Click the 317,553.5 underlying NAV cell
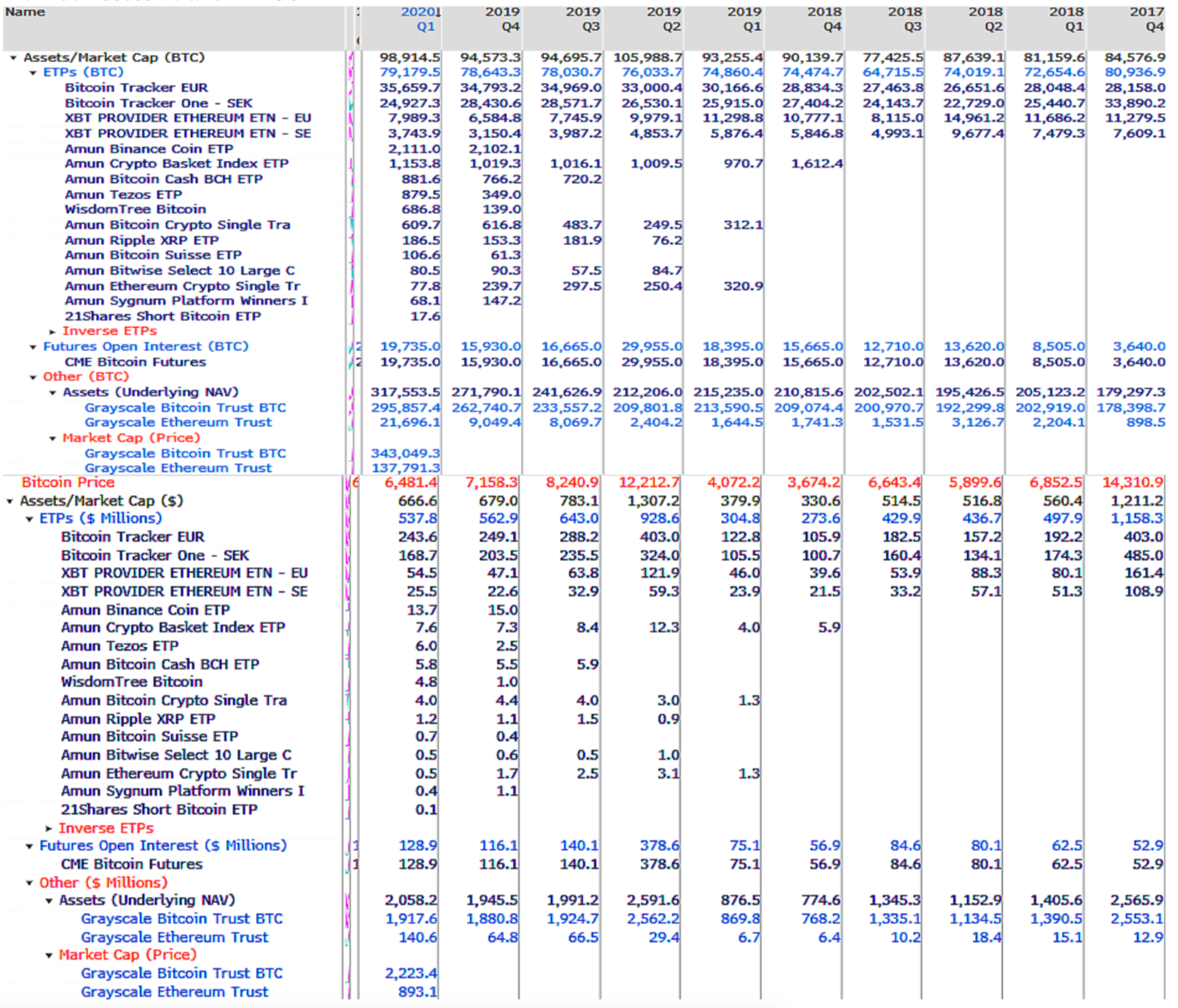Viewport: 1178px width, 1008px height. [406, 393]
